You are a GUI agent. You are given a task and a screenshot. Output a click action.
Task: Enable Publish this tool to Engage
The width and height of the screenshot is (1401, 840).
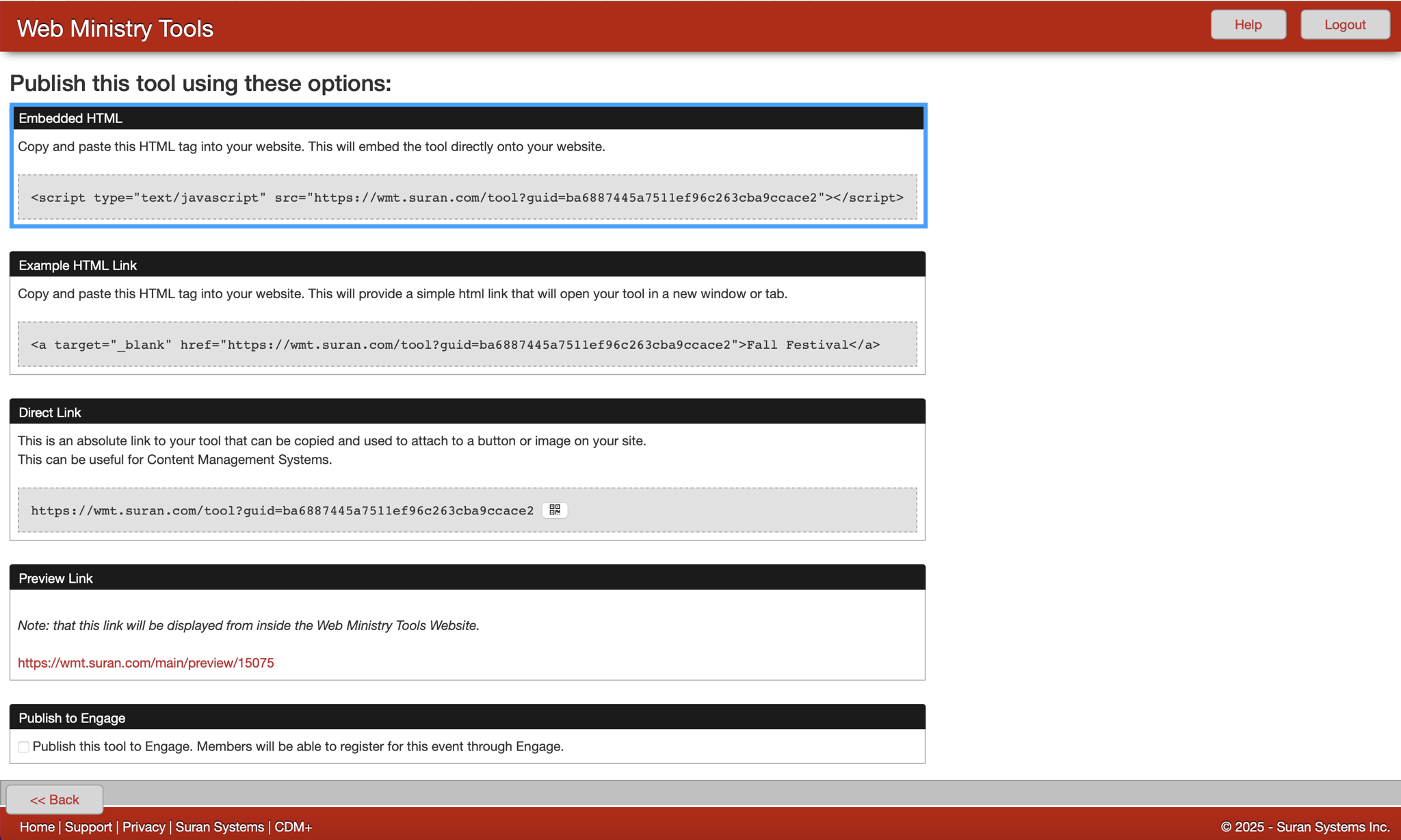point(23,747)
